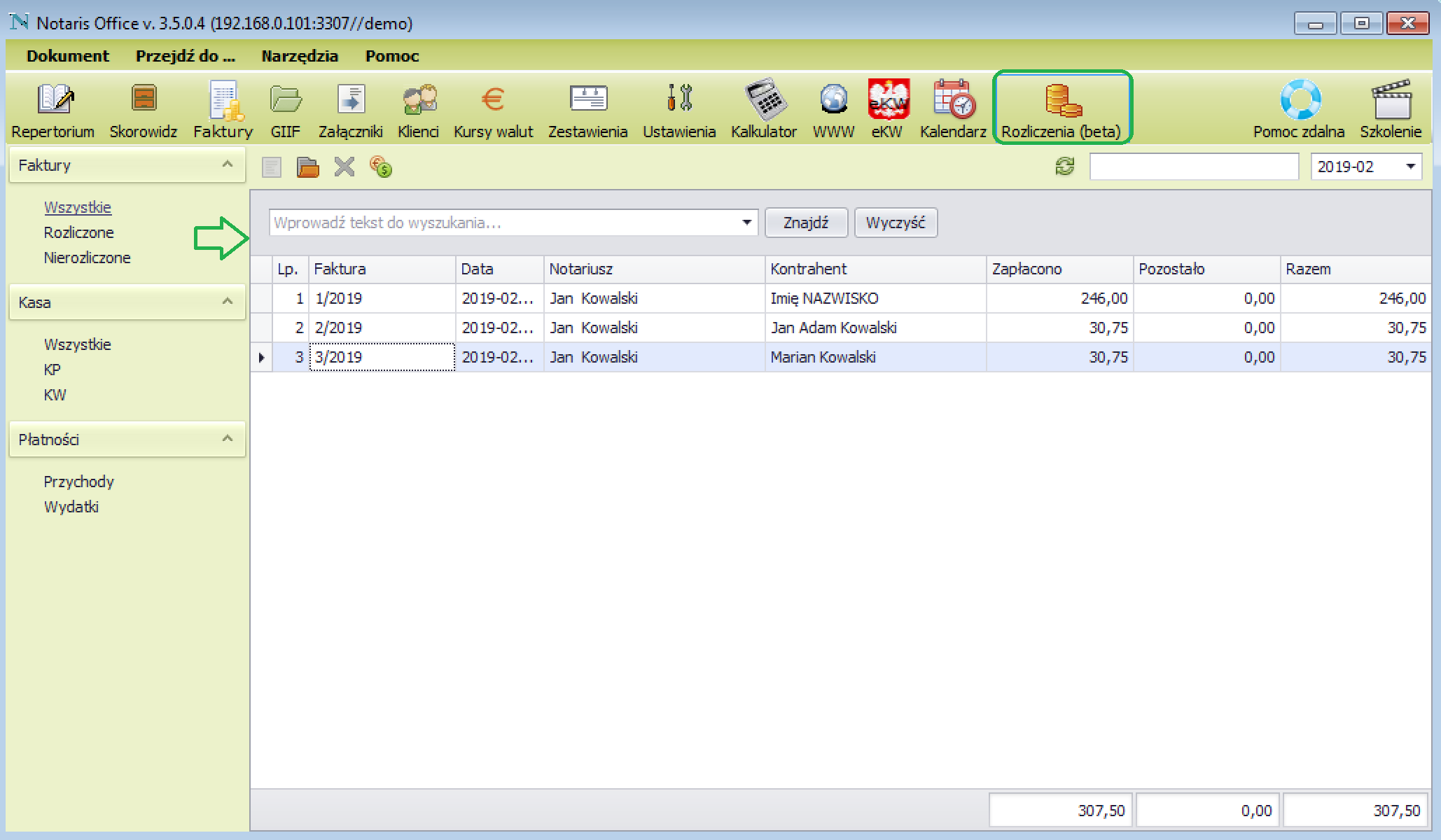This screenshot has width=1441, height=840.
Task: Open the eKW land registry icon
Action: click(x=887, y=110)
